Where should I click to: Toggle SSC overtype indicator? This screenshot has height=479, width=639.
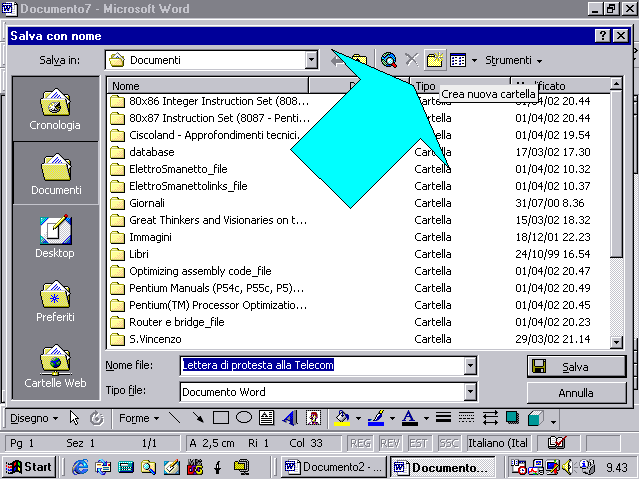click(x=448, y=443)
